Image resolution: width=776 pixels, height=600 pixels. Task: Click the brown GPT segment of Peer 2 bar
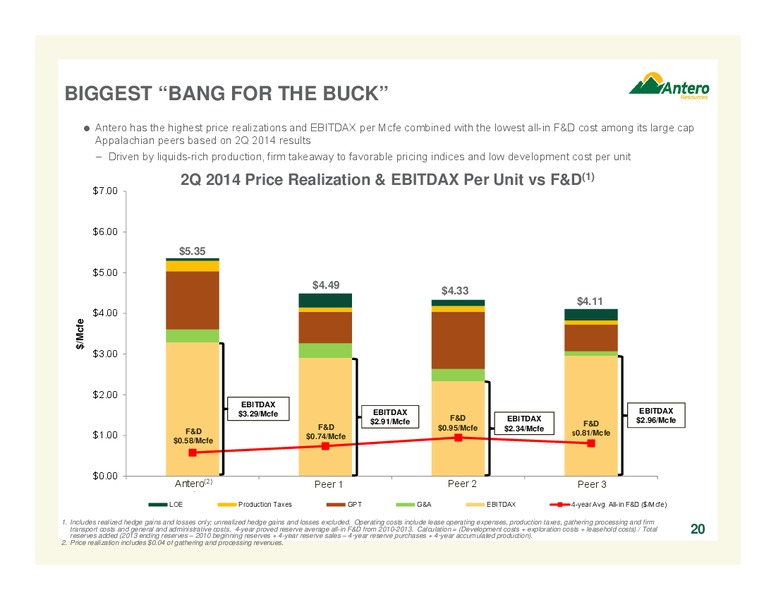pyautogui.click(x=458, y=341)
